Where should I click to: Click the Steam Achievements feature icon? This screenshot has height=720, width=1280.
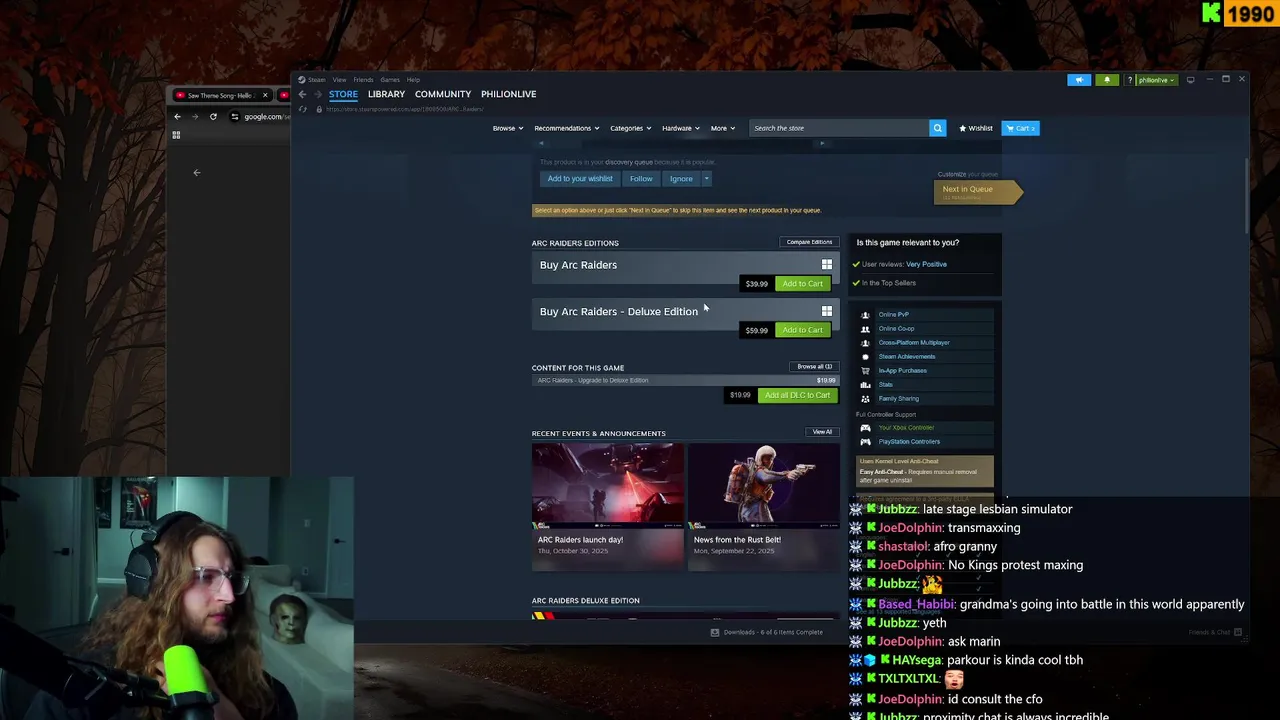tap(866, 357)
